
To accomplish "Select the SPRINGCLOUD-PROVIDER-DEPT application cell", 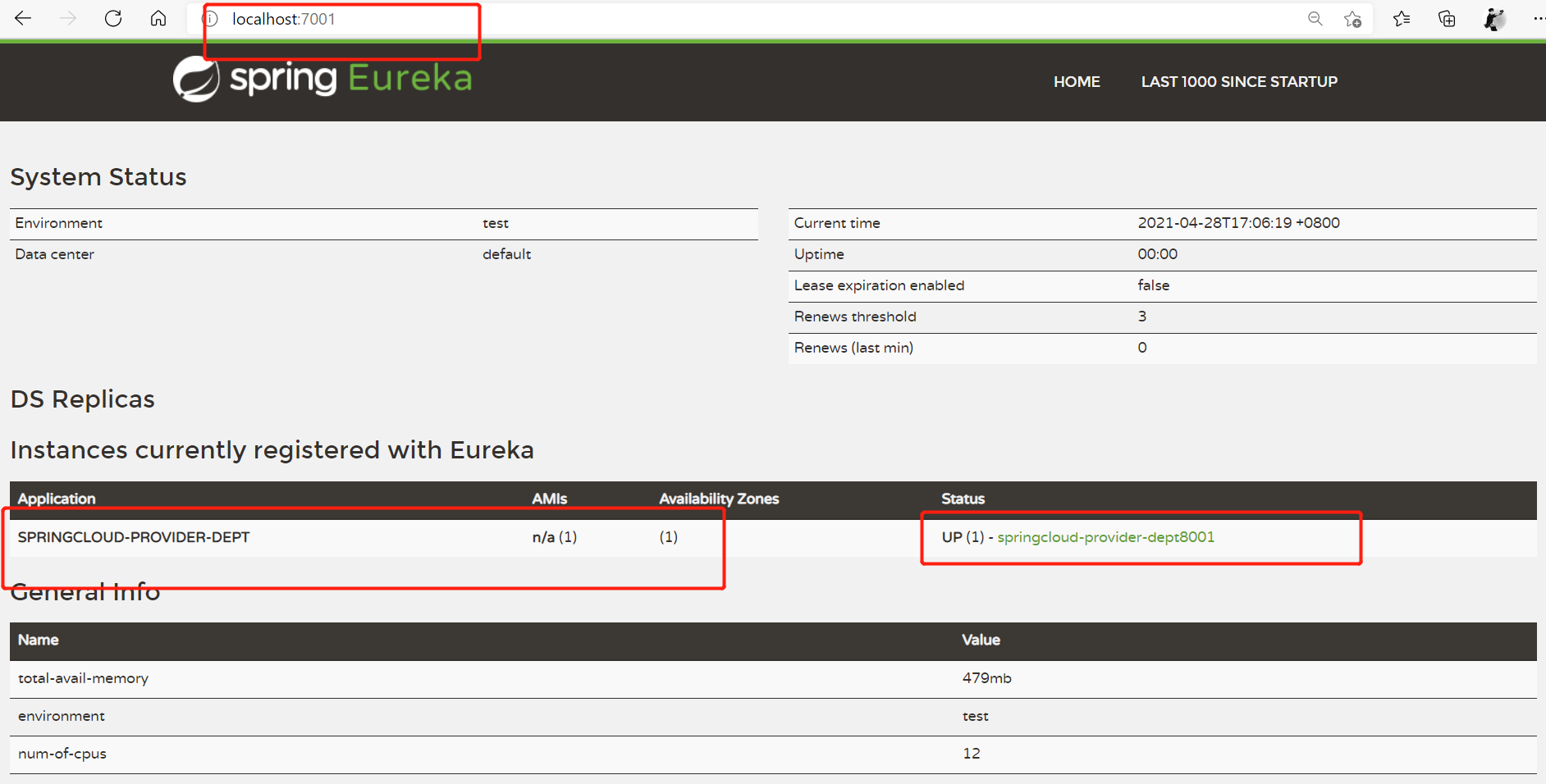I will [134, 537].
